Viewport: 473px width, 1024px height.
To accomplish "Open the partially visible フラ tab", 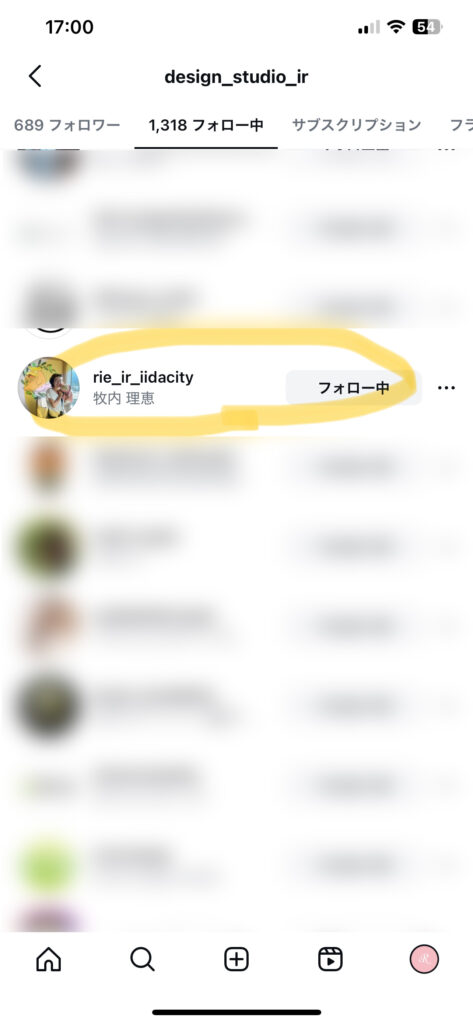I will pos(461,125).
